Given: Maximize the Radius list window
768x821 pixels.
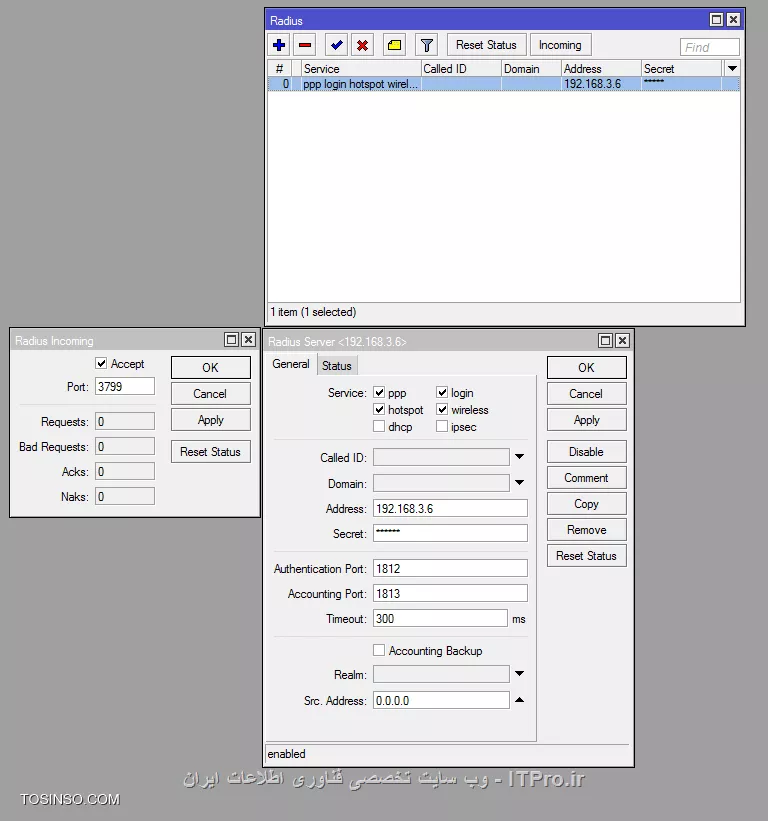Looking at the screenshot, I should click(716, 20).
